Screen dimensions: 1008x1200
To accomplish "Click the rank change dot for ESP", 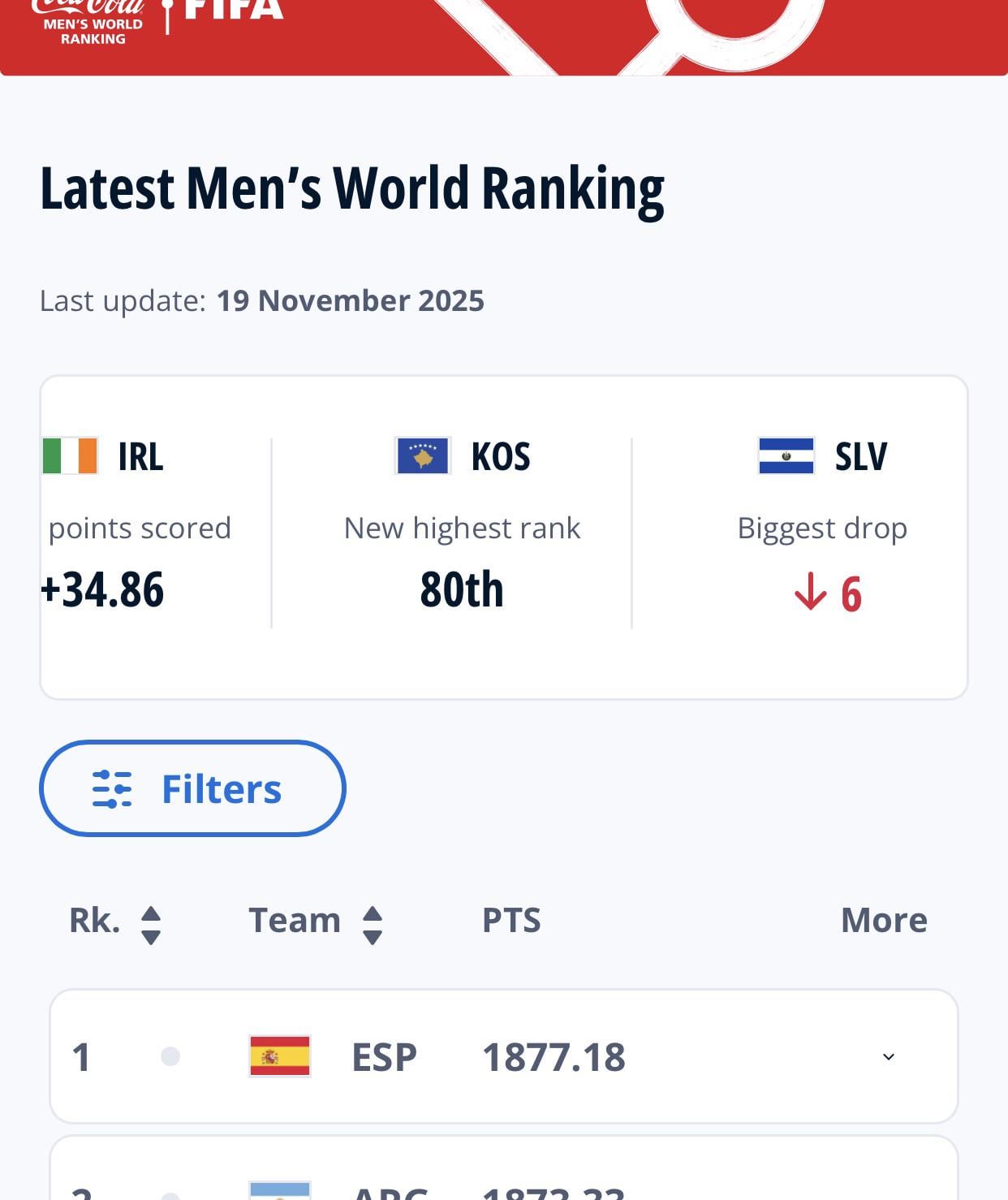I will (x=170, y=1056).
